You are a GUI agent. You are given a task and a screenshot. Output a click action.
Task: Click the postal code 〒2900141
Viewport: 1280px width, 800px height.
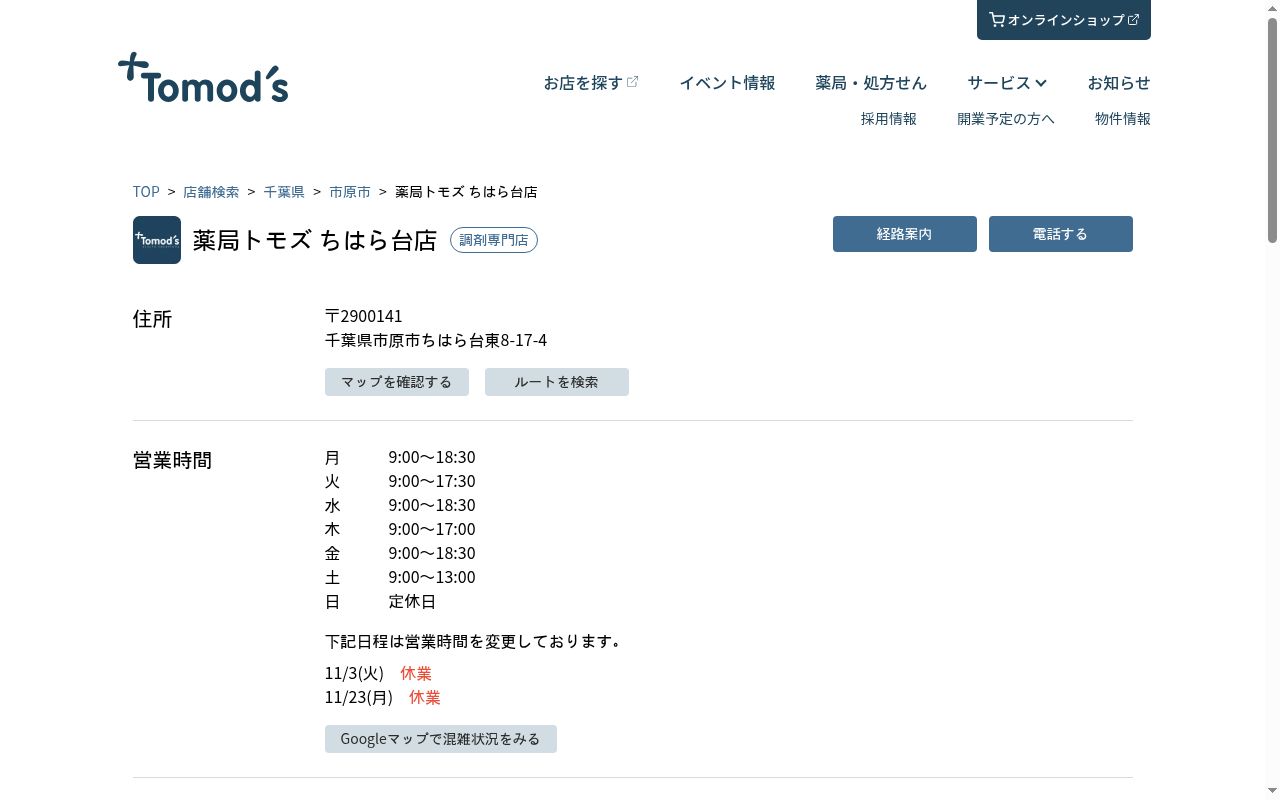tap(364, 316)
